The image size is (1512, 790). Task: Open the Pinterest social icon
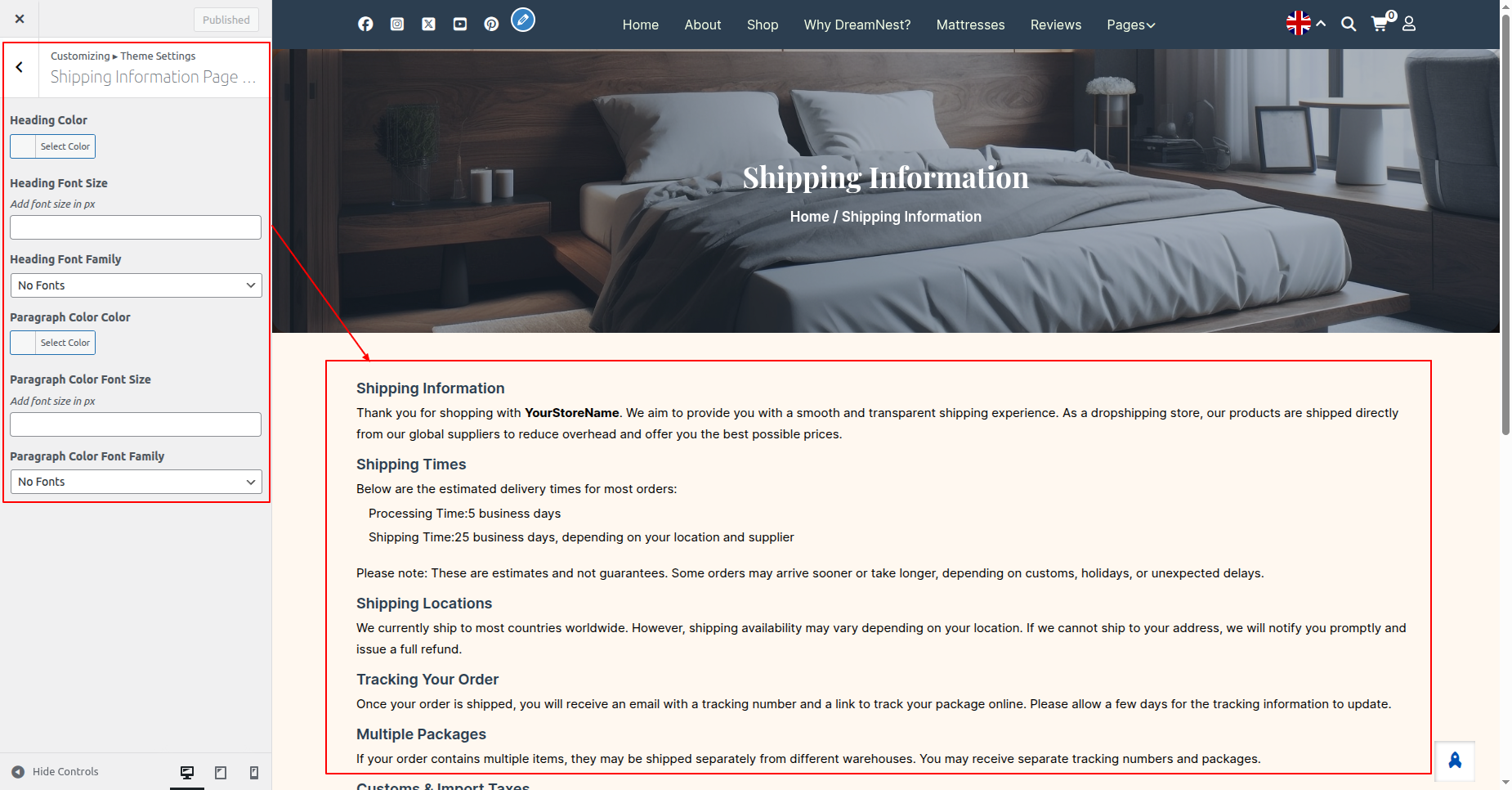point(491,25)
